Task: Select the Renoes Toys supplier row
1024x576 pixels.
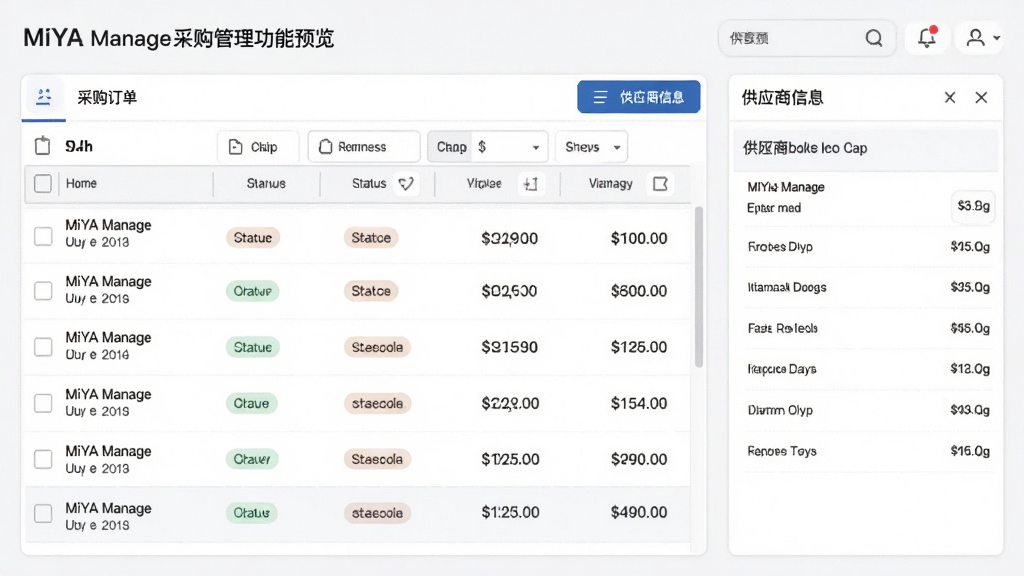Action: point(868,451)
